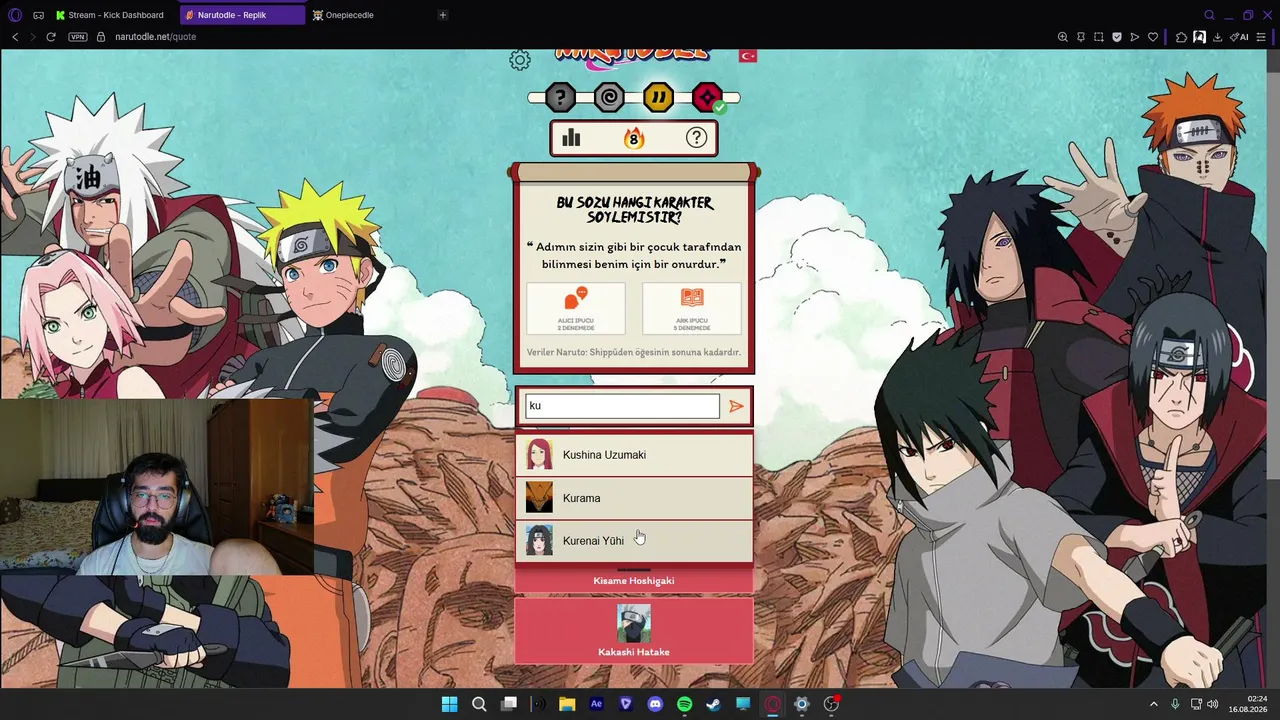Screen dimensions: 1280x720
Task: Open OBS Studio from the taskbar
Action: [831, 704]
